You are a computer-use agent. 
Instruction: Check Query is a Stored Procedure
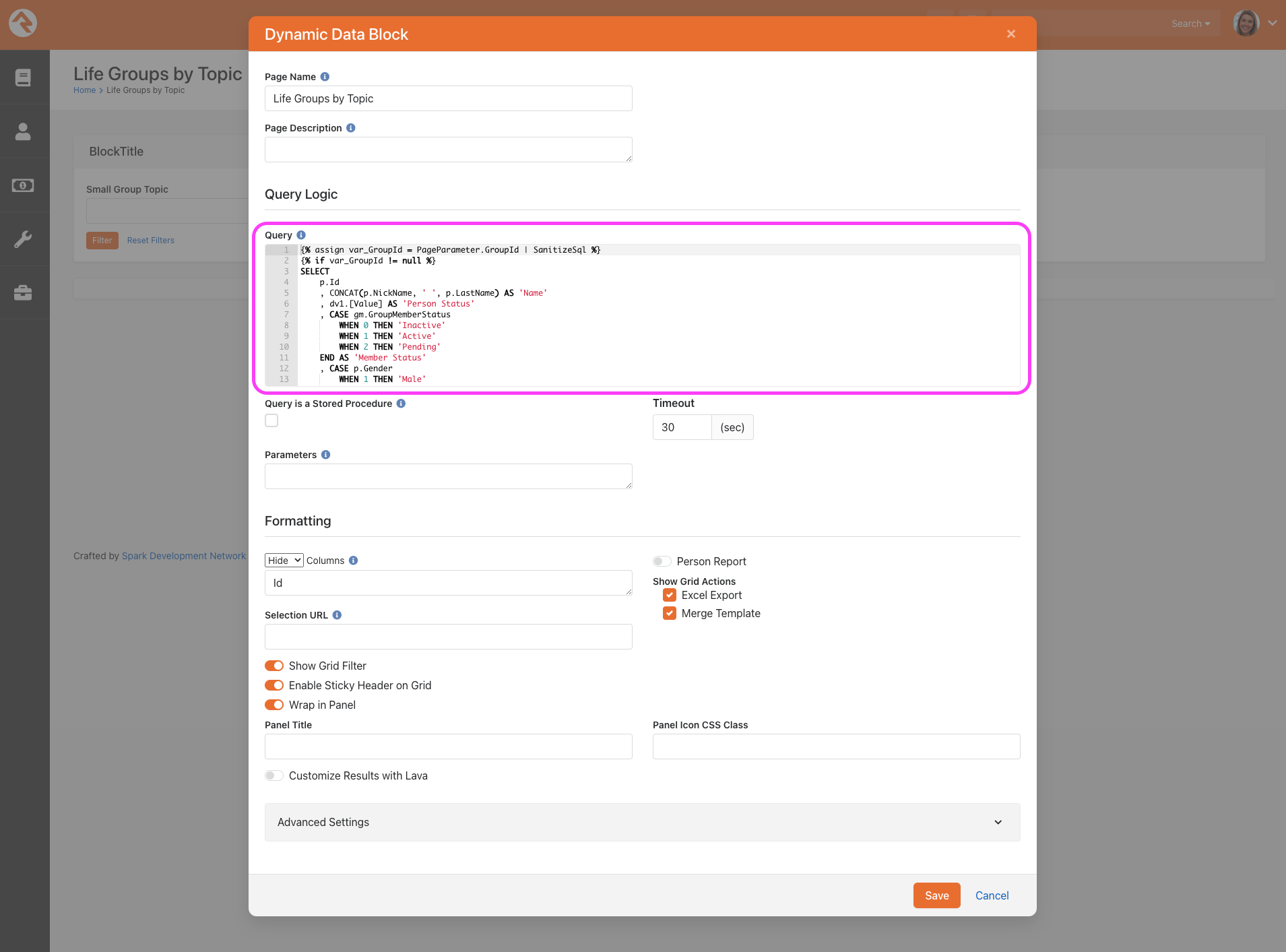[x=271, y=420]
